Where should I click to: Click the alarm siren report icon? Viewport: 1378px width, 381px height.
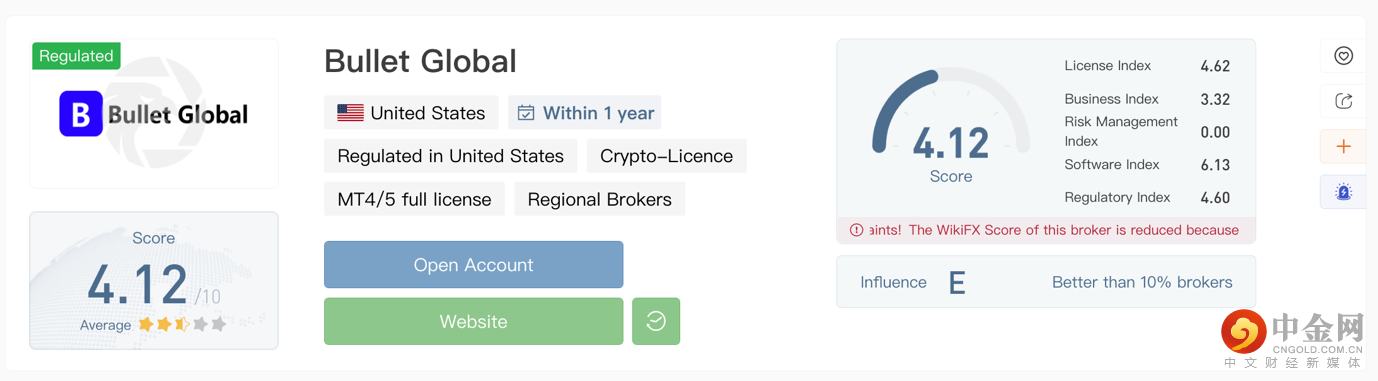1343,192
